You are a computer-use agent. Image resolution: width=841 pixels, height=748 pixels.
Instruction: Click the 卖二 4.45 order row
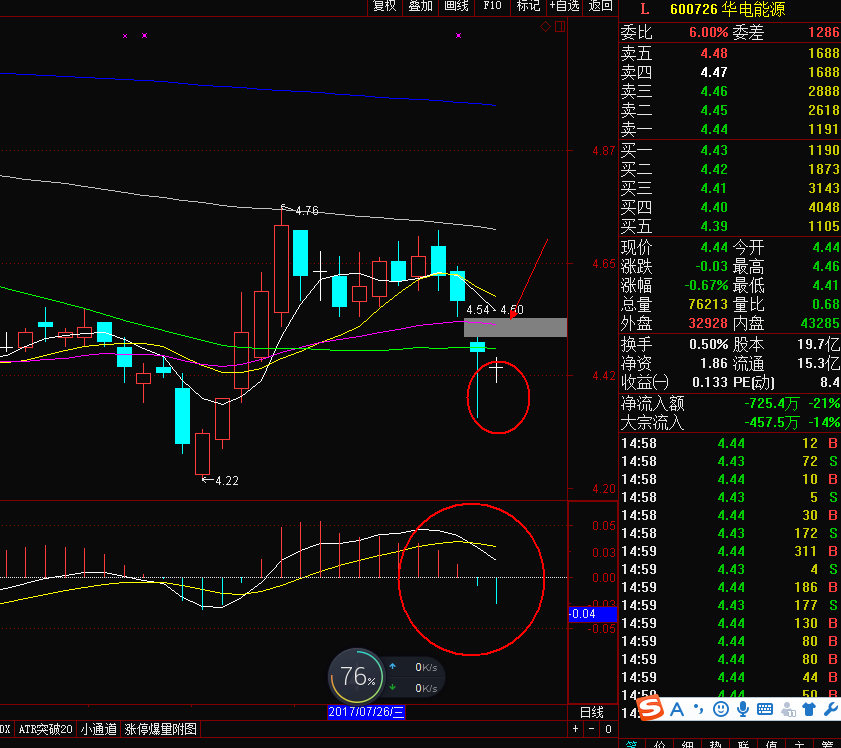[x=729, y=110]
